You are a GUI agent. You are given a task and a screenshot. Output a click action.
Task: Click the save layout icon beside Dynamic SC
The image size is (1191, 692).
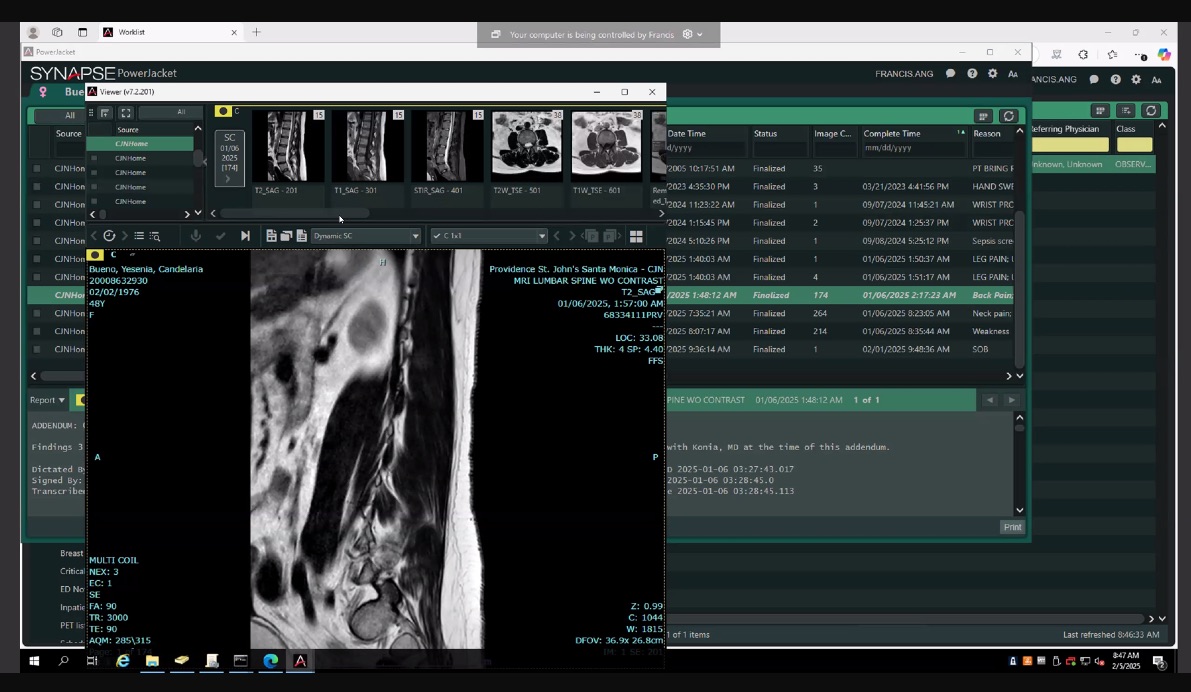pos(271,236)
